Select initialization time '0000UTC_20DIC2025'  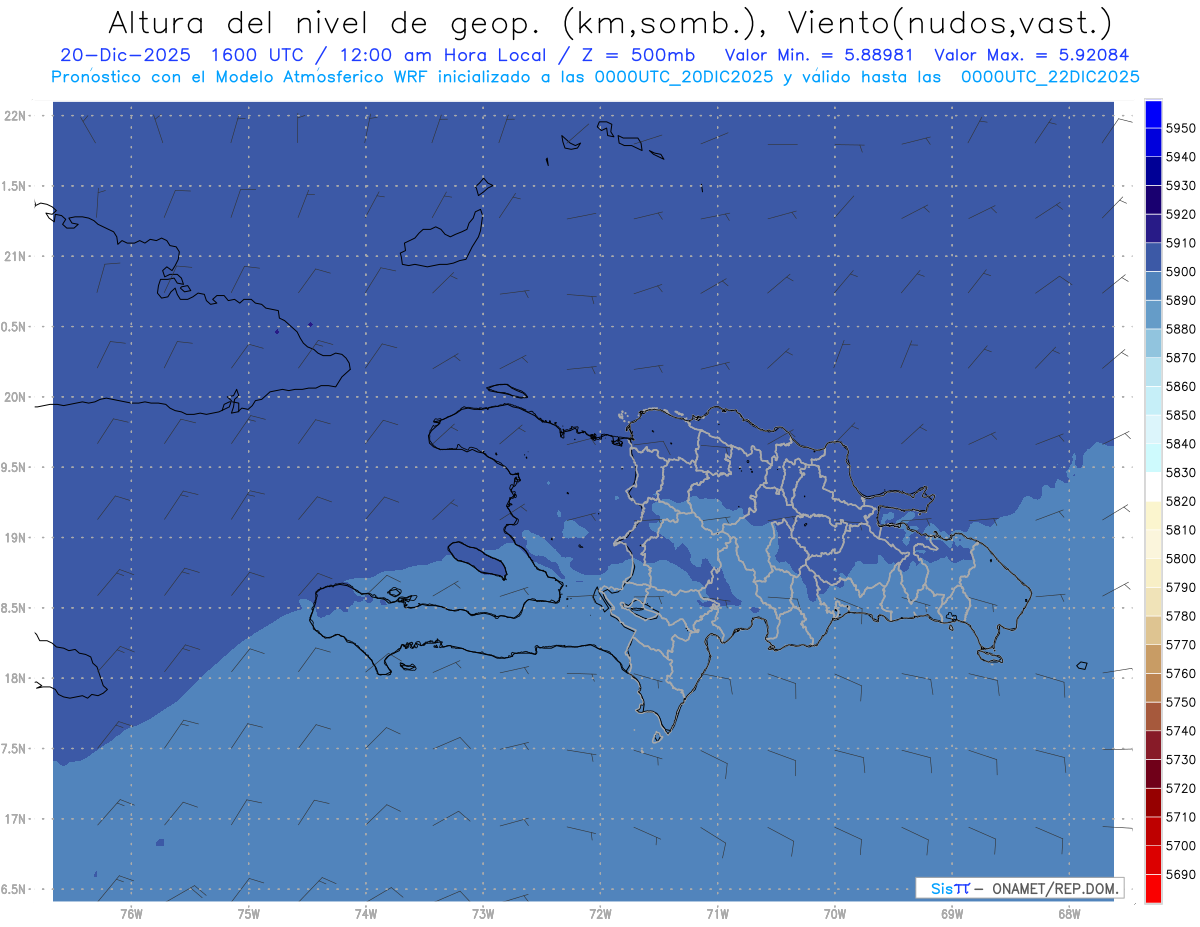point(684,77)
